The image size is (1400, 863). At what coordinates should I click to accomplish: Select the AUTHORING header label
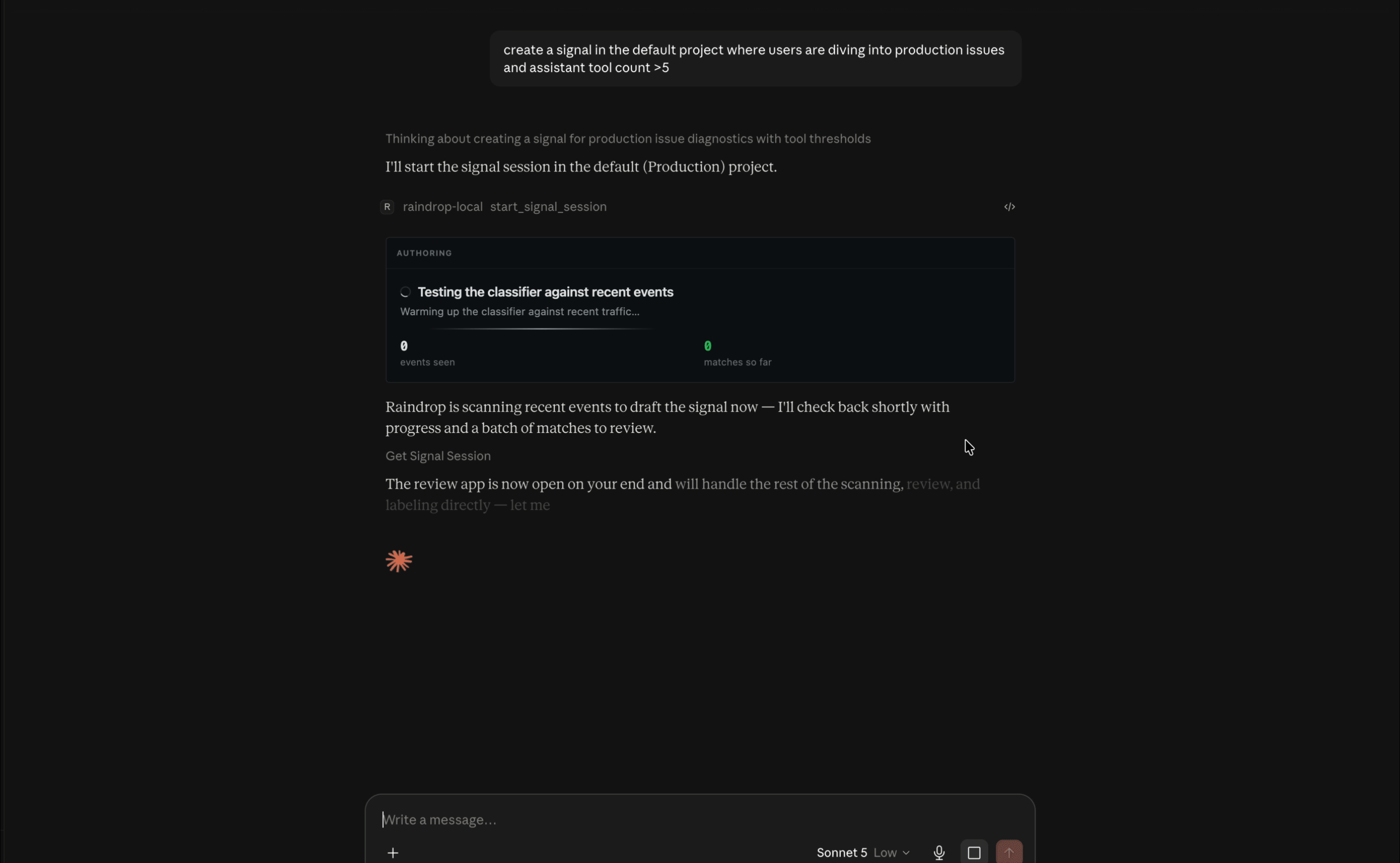tap(424, 253)
